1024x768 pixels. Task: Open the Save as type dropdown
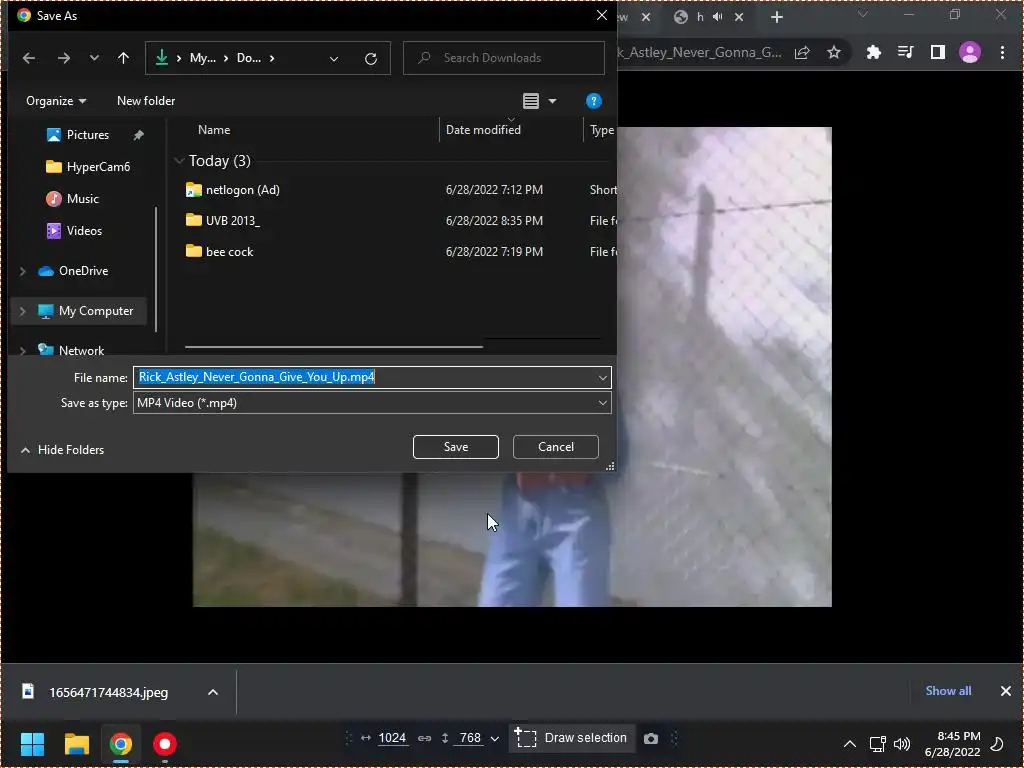click(x=372, y=403)
